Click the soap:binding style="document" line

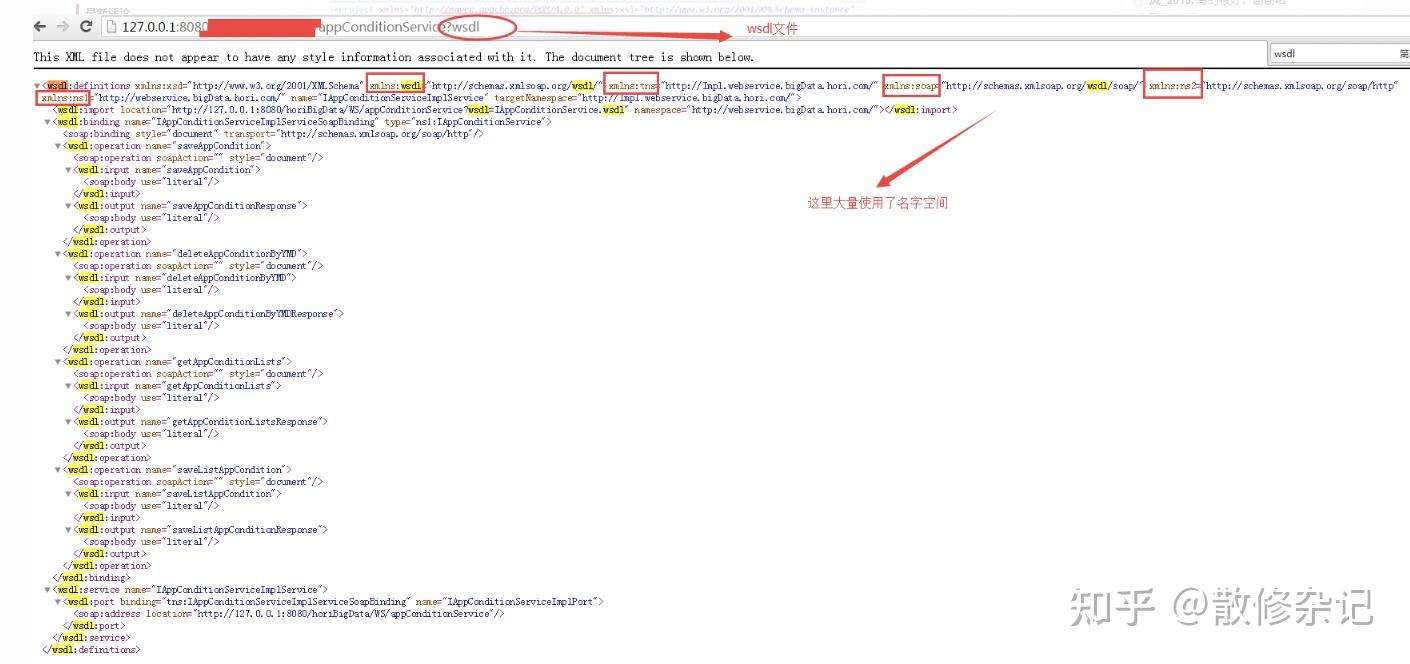(273, 134)
